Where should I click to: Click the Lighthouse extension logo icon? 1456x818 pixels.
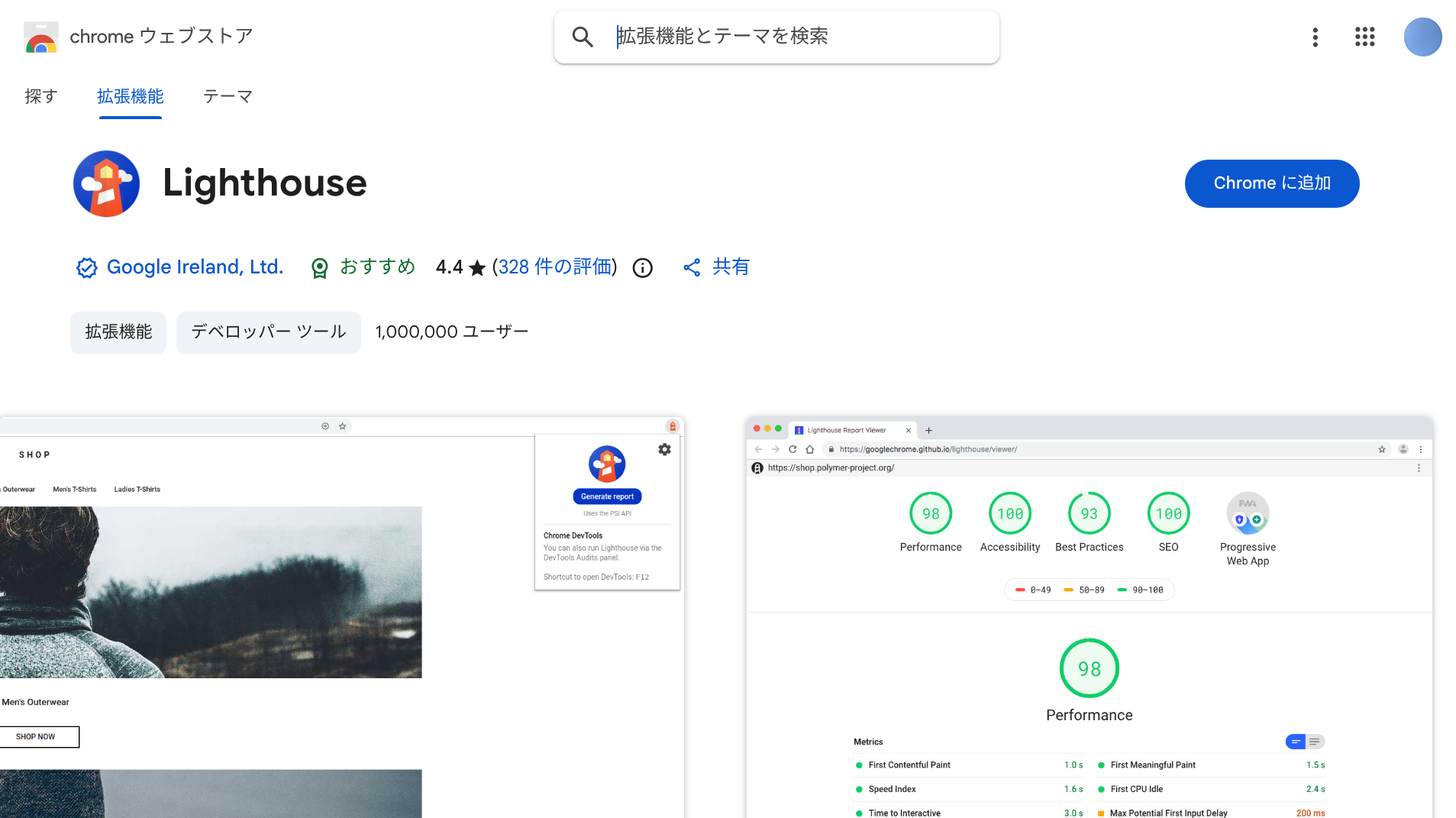pos(106,183)
